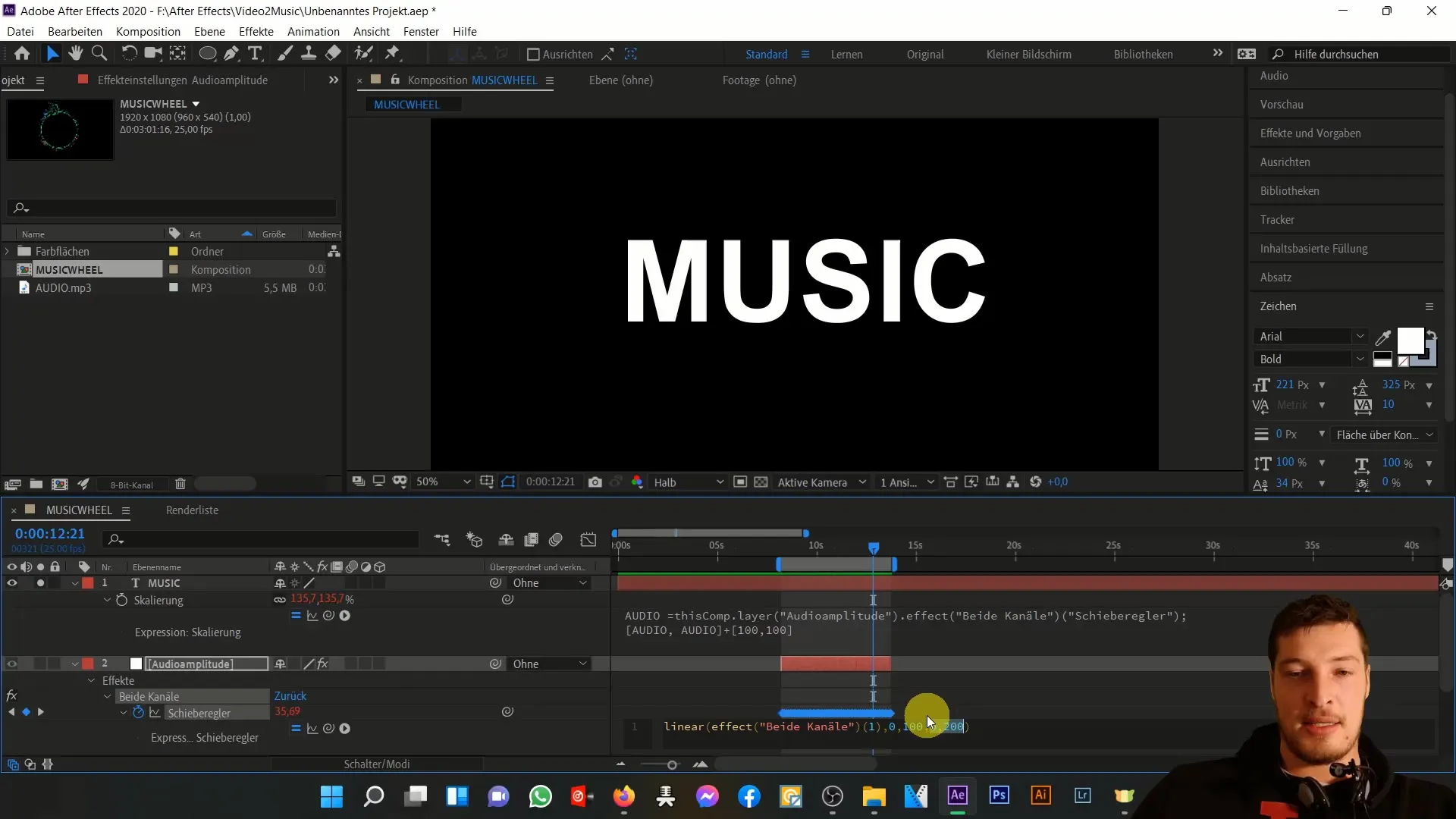The image size is (1456, 819).
Task: Click the Home icon in the toolbar
Action: tap(22, 54)
